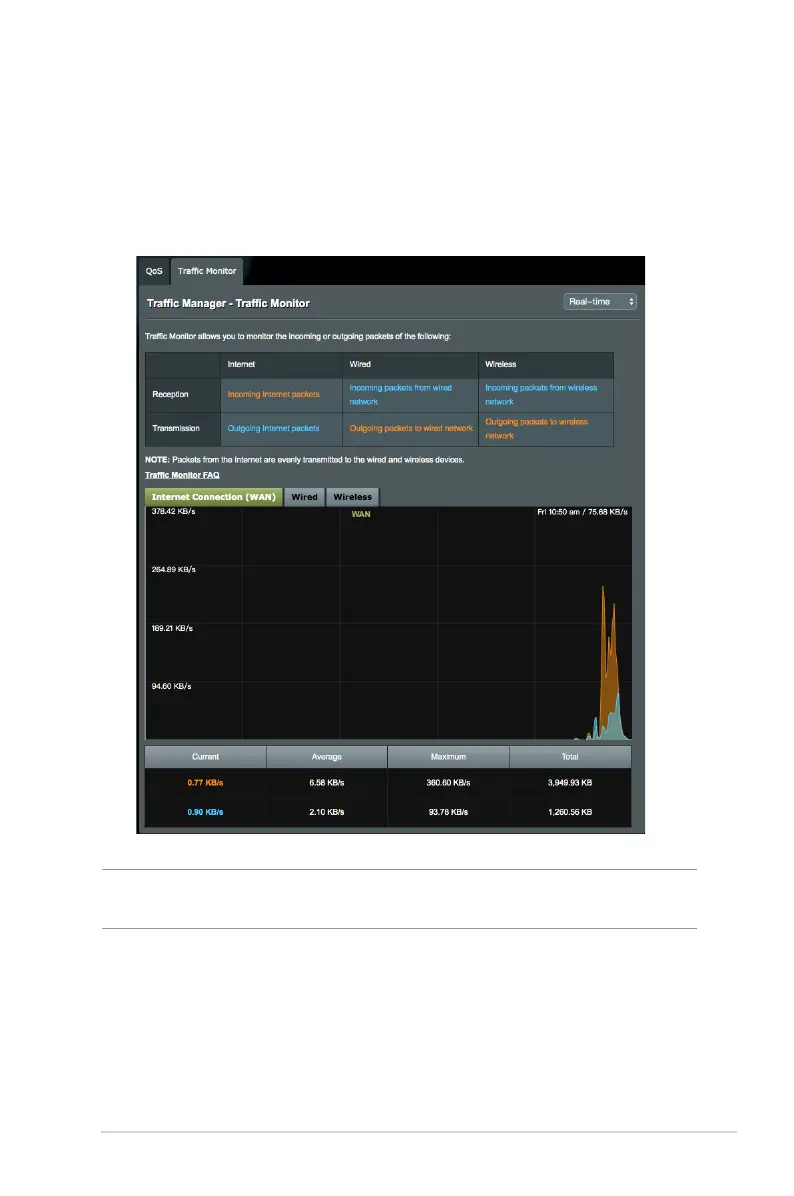Open the Traffic Monitor FAQ link
794x1196 pixels.
pyautogui.click(x=182, y=475)
